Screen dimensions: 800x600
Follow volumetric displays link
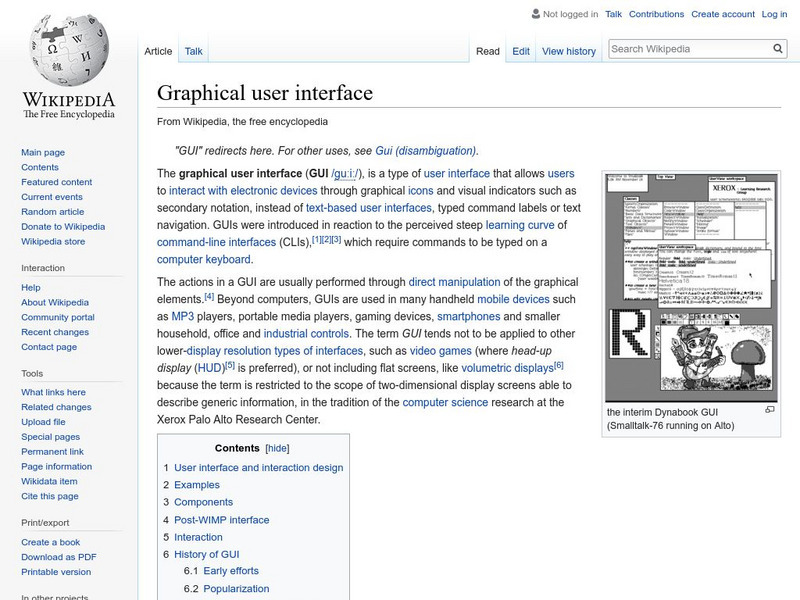tap(508, 368)
